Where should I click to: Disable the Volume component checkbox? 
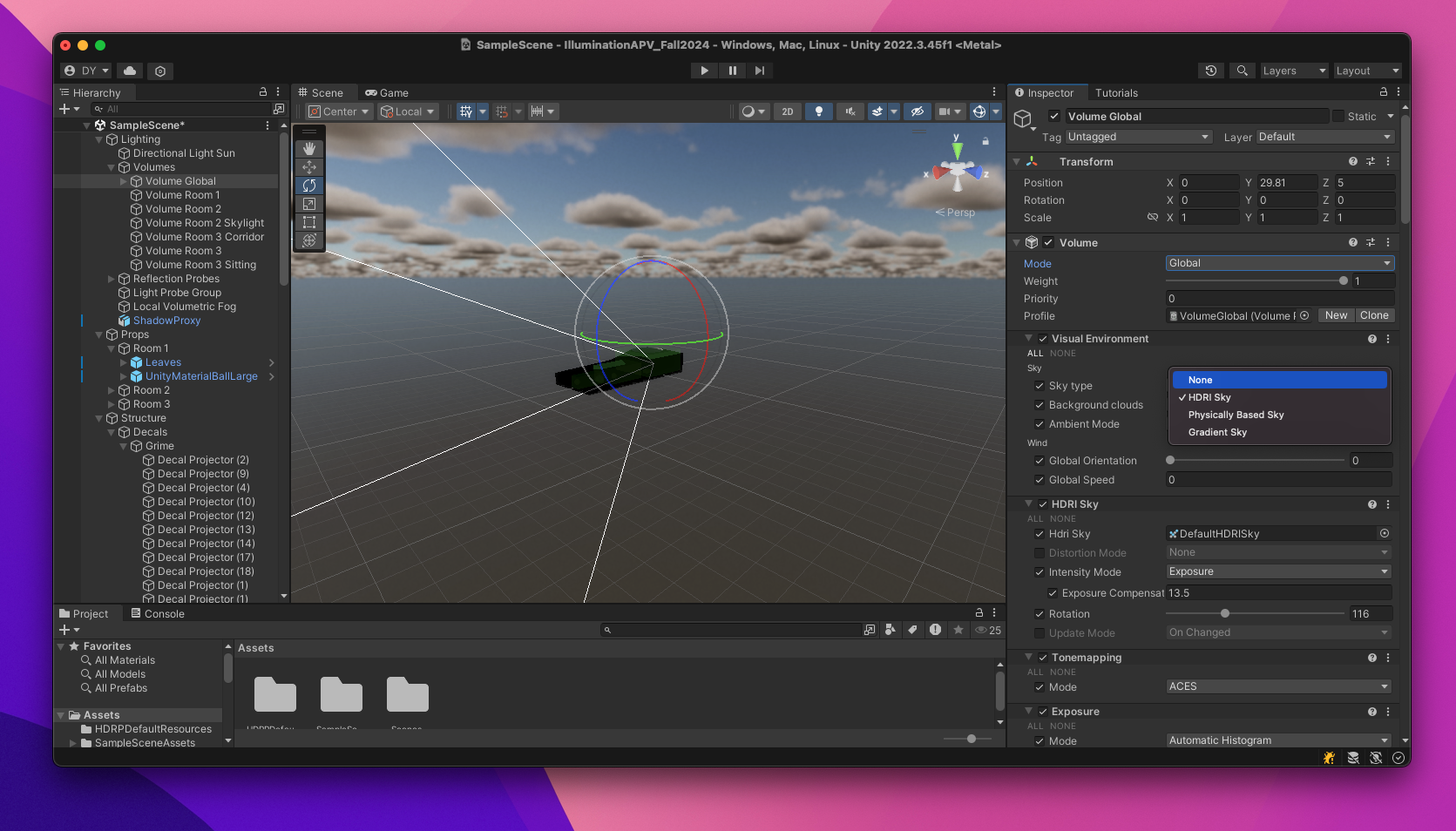click(x=1048, y=243)
